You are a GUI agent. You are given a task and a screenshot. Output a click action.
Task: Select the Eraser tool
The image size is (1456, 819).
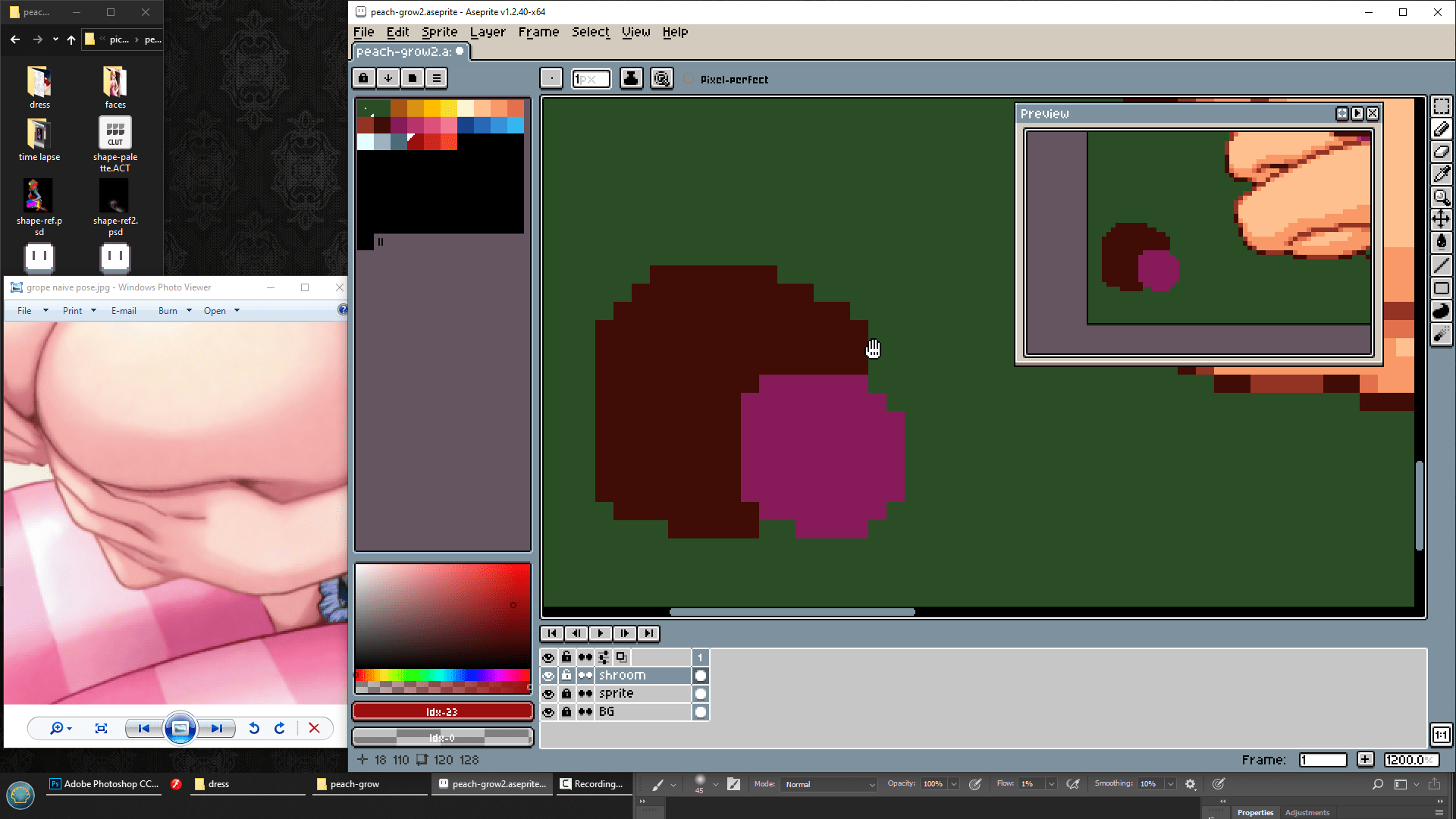pyautogui.click(x=1441, y=152)
